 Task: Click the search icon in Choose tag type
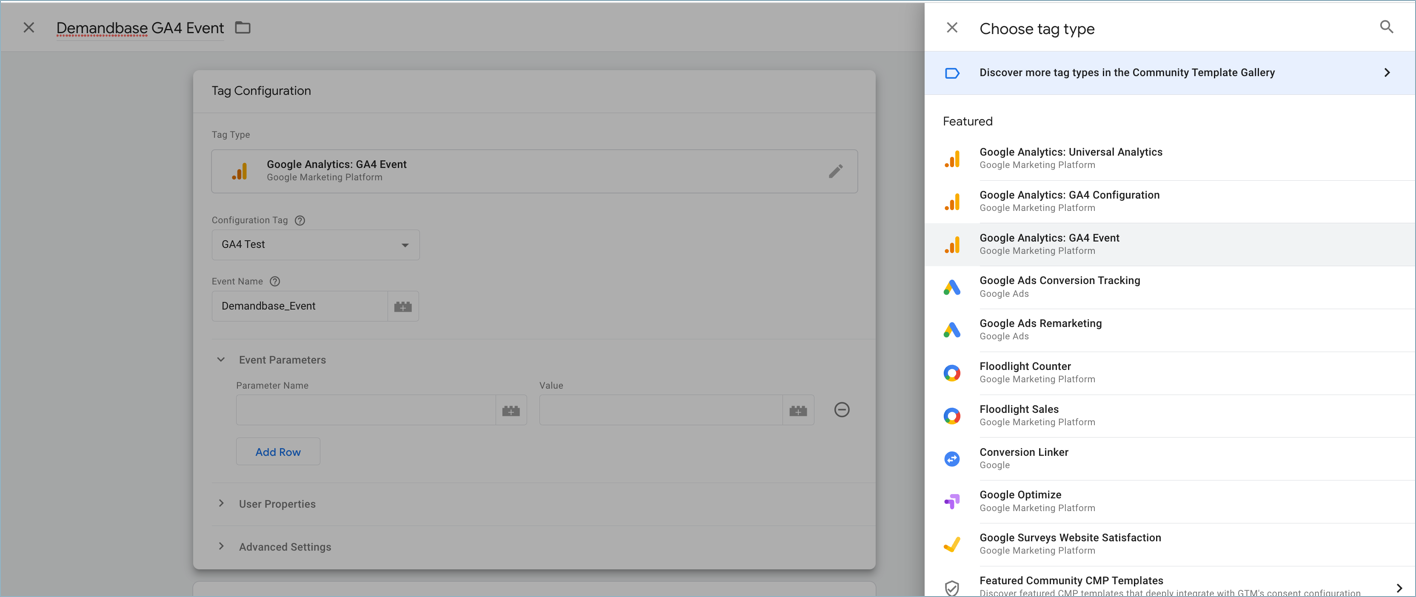click(x=1386, y=27)
